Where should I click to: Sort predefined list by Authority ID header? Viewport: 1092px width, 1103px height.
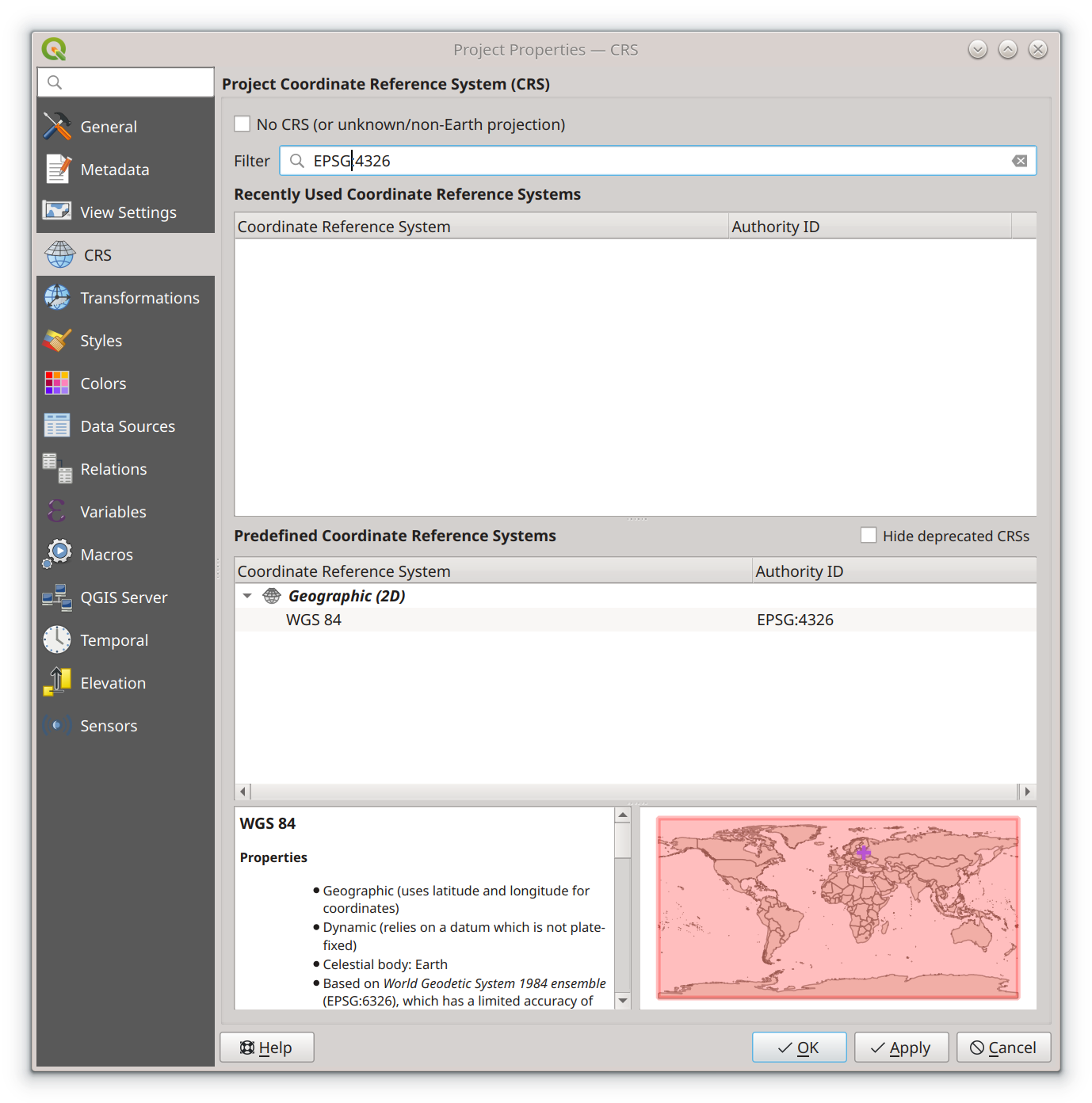pos(894,571)
